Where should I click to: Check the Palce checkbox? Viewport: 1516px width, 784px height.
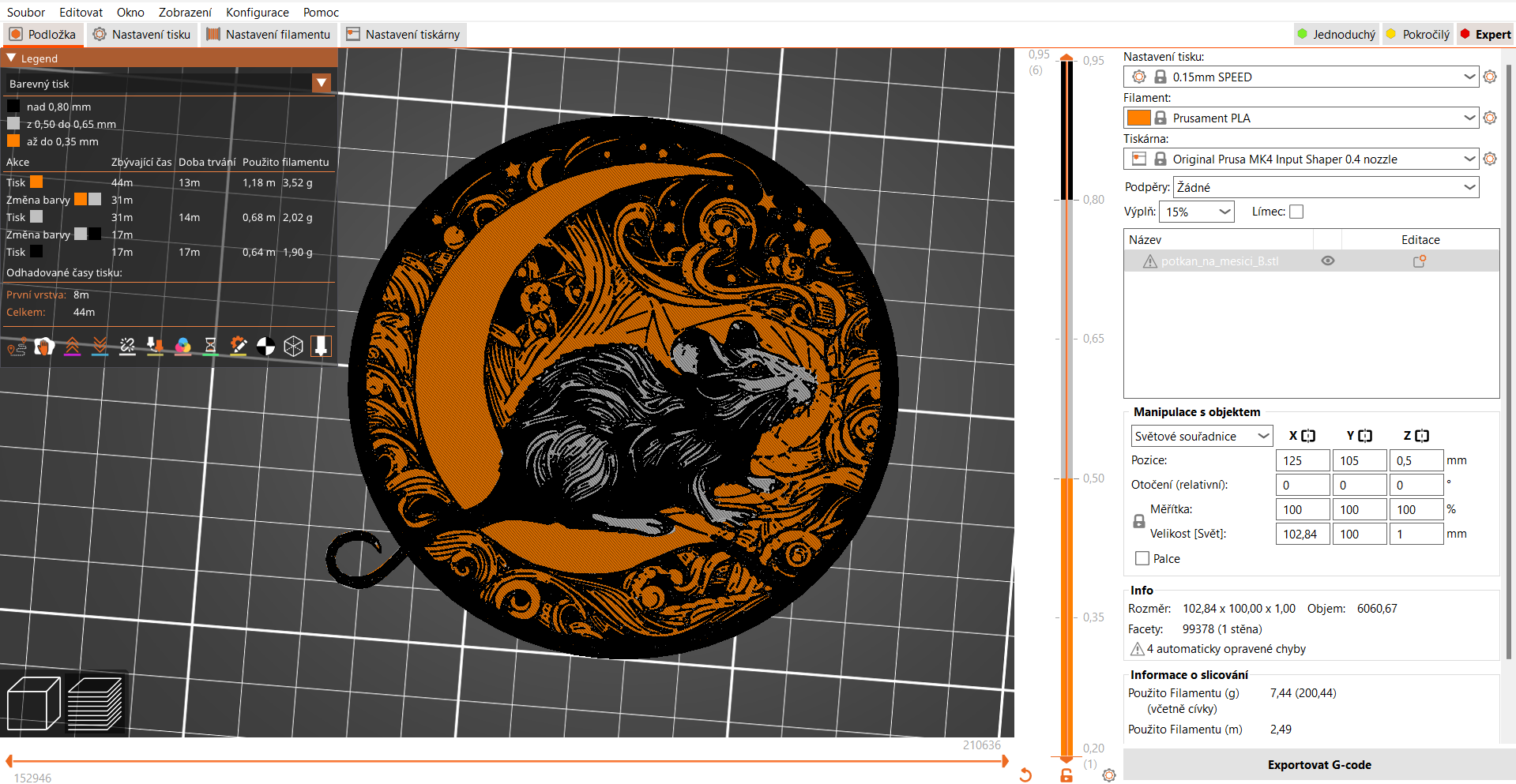pos(1142,558)
